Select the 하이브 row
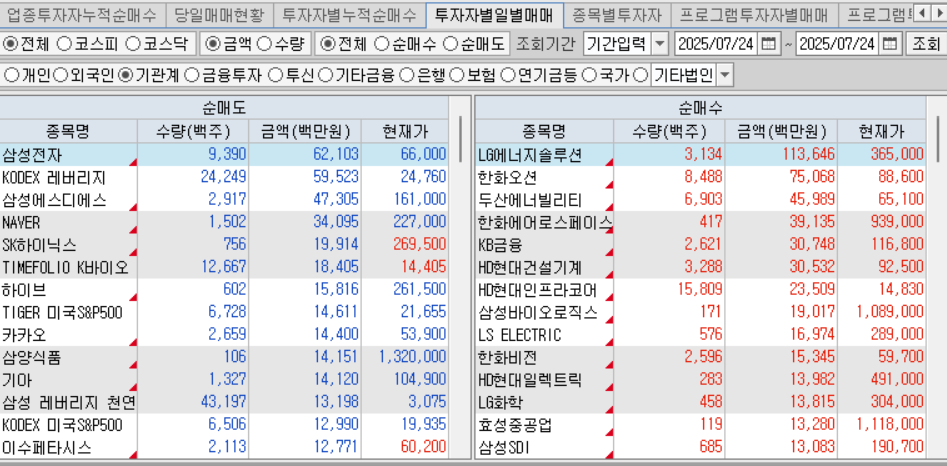The width and height of the screenshot is (947, 466). coord(224,290)
